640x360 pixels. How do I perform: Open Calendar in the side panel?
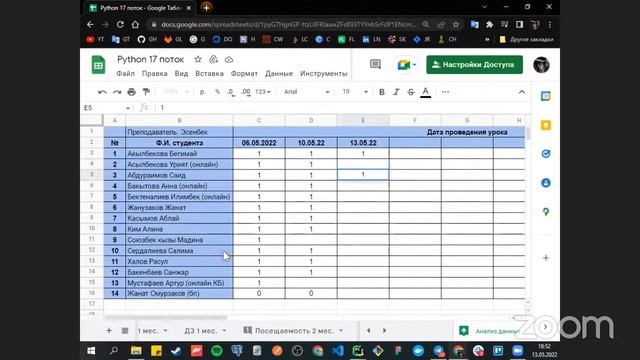546,96
